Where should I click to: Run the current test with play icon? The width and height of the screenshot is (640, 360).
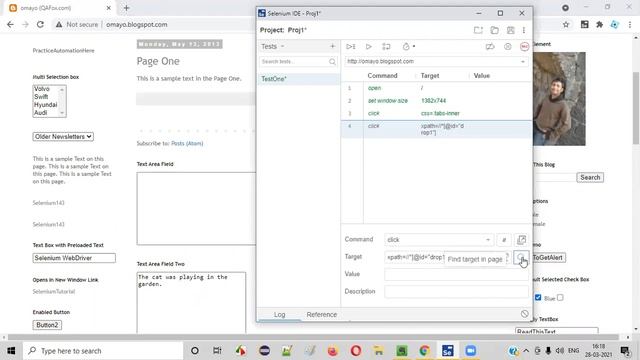tap(368, 47)
